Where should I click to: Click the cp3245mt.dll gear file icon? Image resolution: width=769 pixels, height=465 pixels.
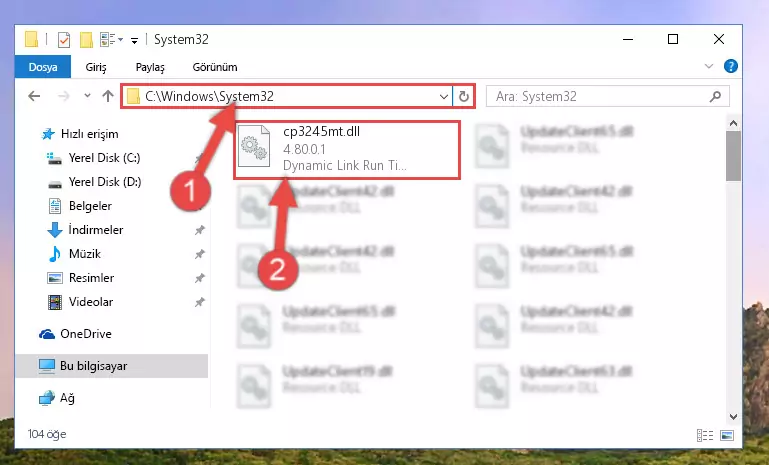click(254, 146)
